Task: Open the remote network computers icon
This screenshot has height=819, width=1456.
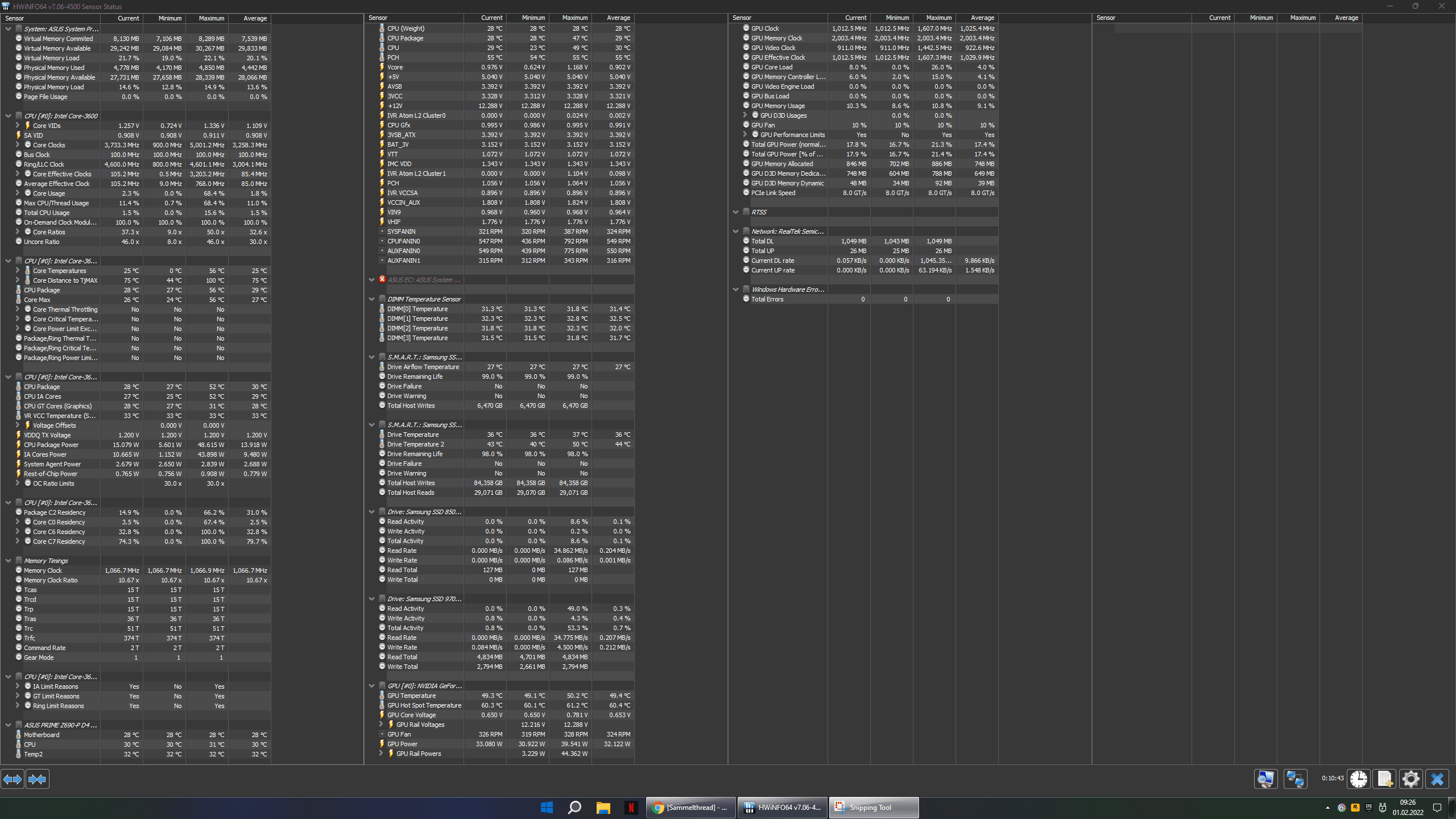Action: pos(1296,779)
